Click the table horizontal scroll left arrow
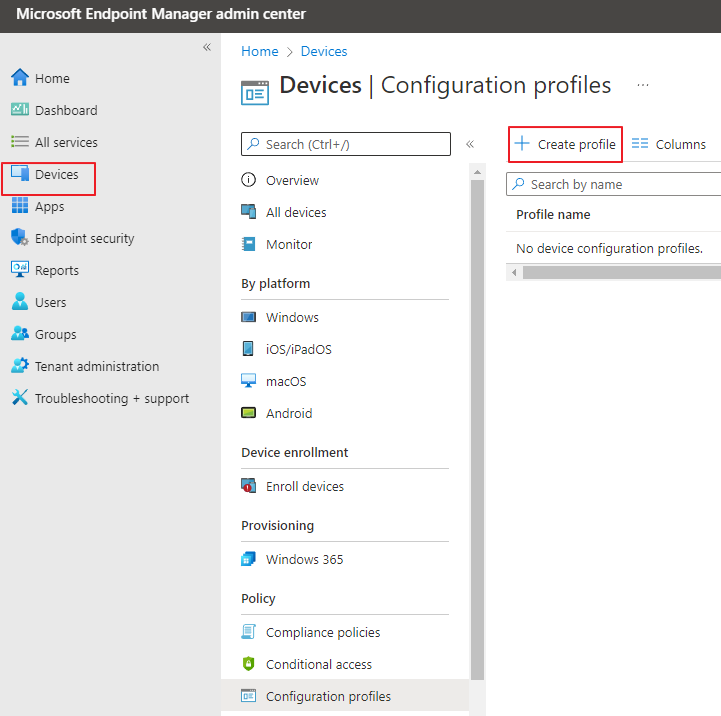 tap(514, 272)
